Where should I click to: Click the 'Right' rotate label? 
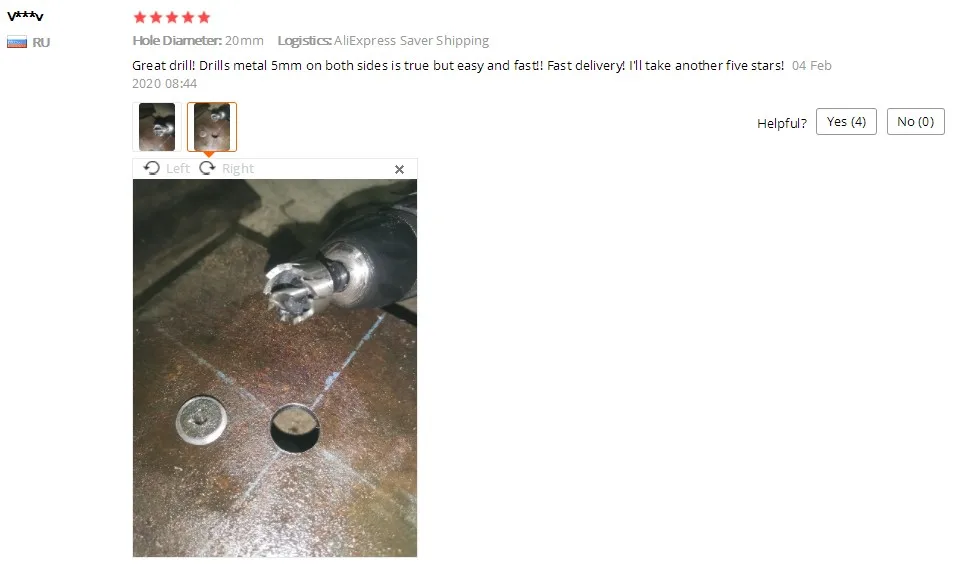(x=238, y=168)
